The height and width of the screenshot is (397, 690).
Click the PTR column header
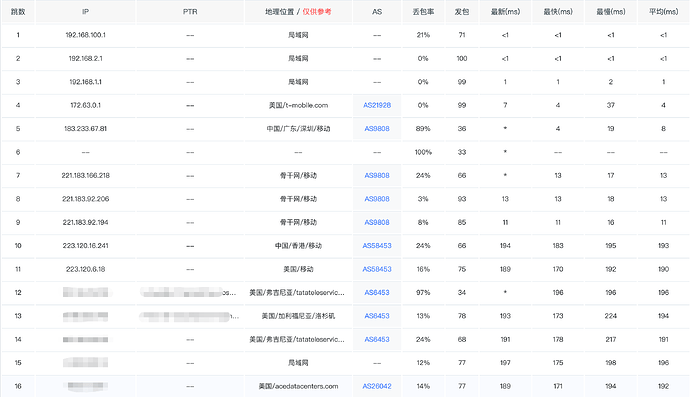(x=190, y=12)
